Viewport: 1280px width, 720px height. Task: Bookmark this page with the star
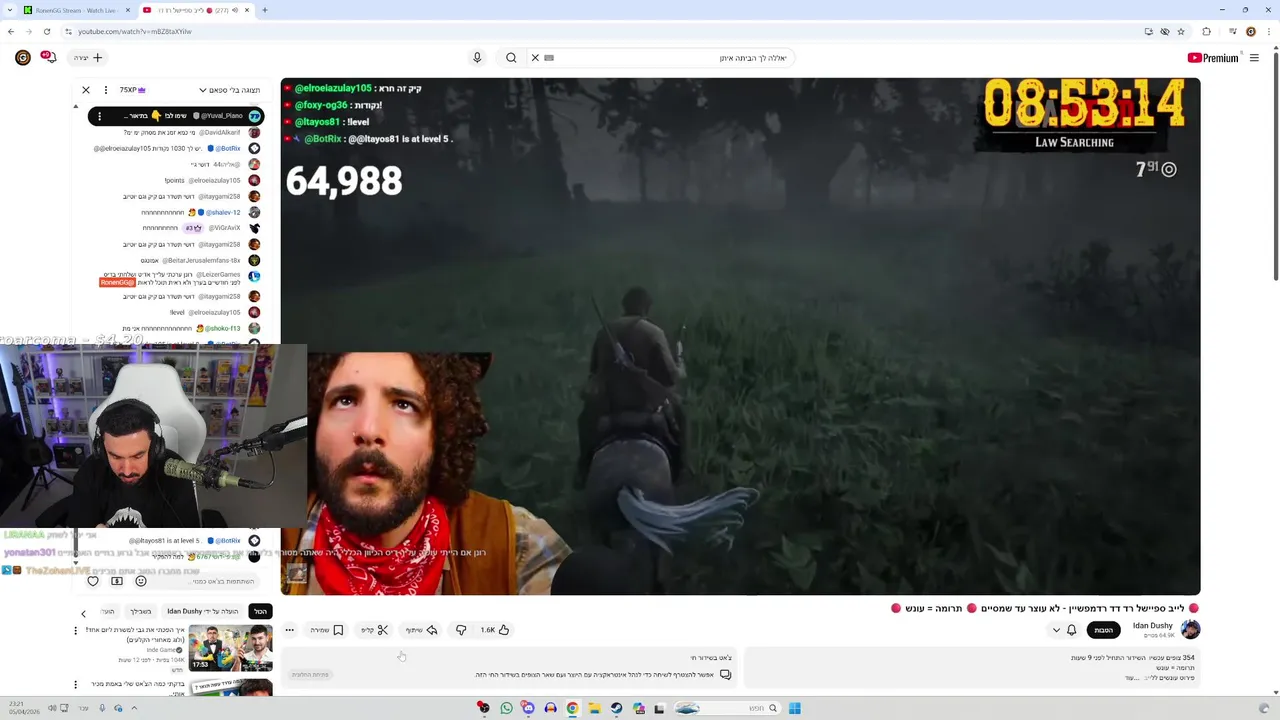1181,31
